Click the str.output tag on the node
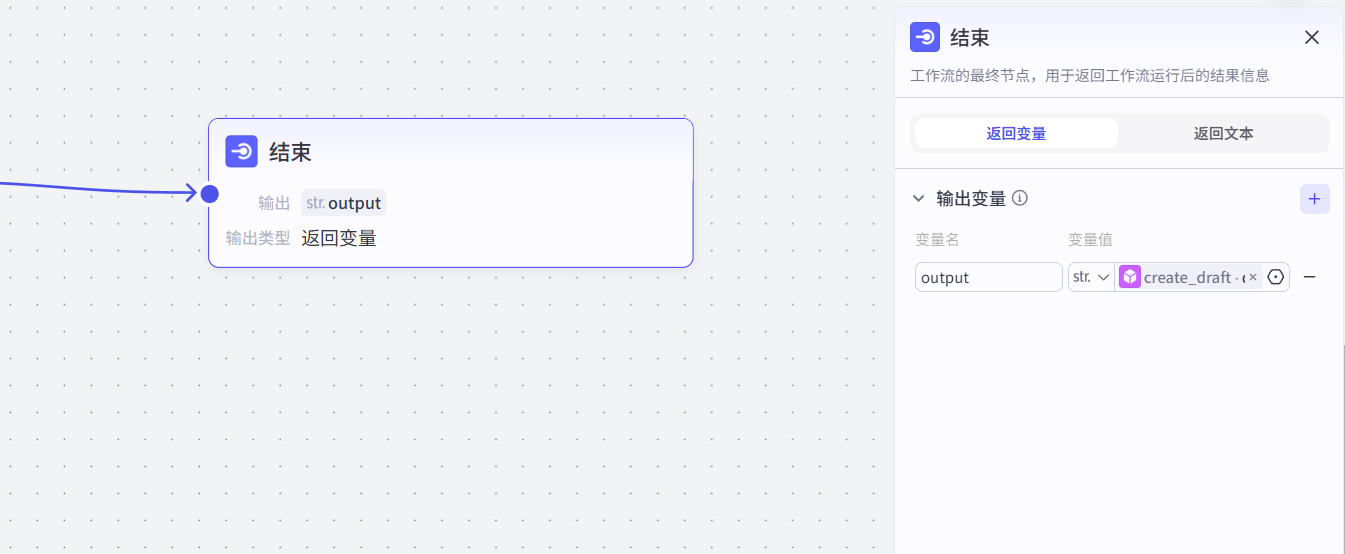The height and width of the screenshot is (554, 1345). (x=343, y=203)
